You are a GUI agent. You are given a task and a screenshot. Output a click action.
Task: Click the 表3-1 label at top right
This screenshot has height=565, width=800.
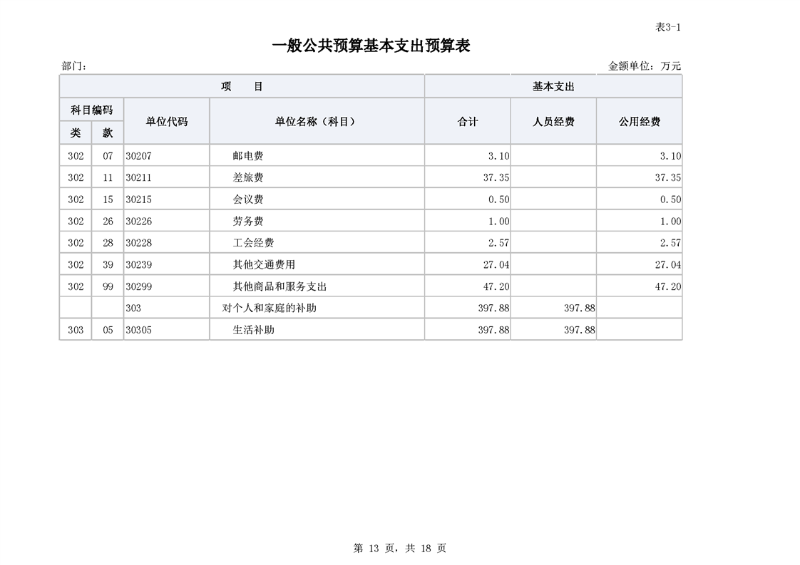667,27
